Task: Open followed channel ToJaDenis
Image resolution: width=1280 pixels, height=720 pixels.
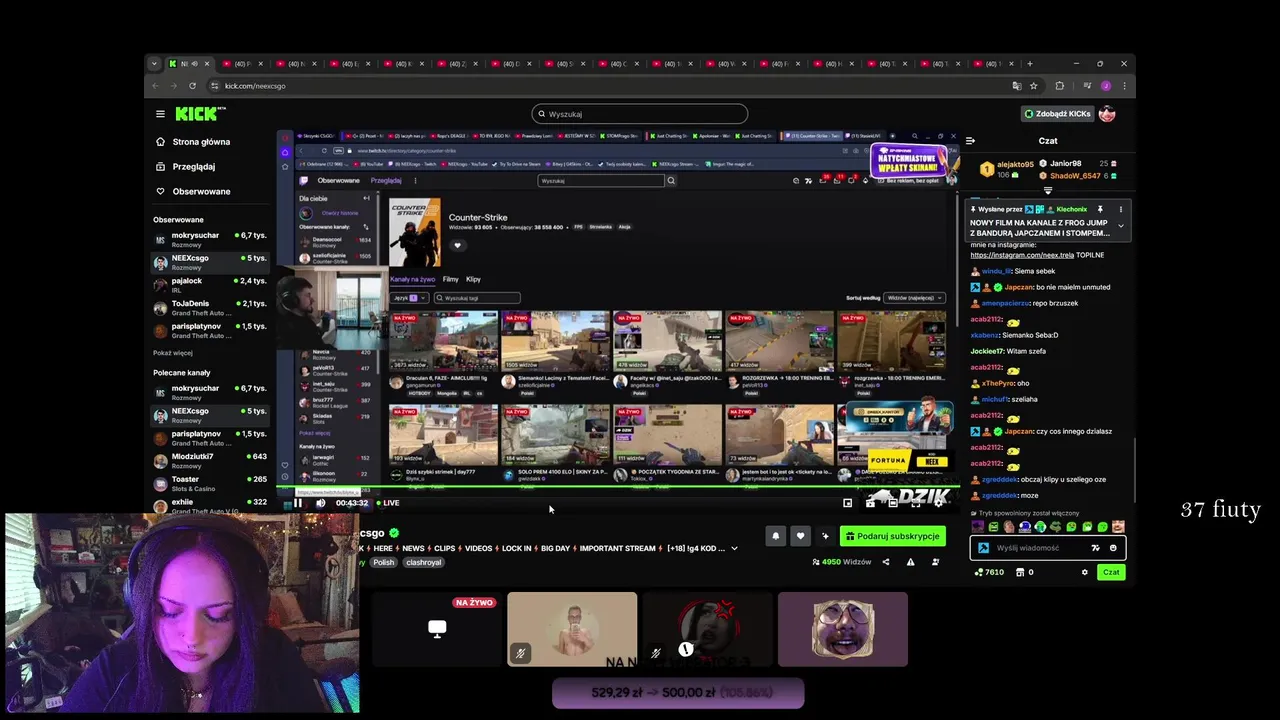Action: coord(210,307)
